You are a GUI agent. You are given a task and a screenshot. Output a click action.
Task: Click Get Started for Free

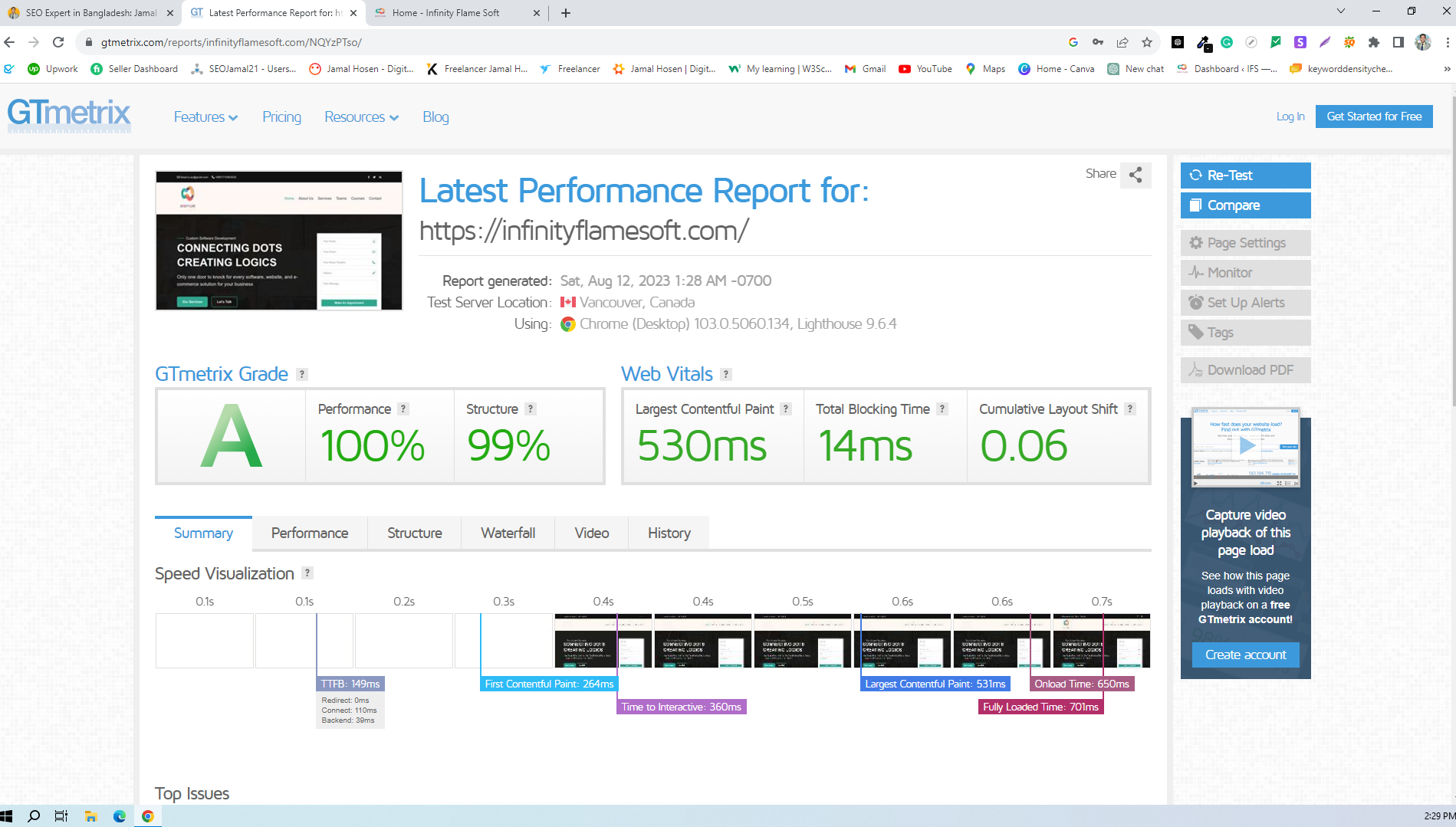point(1373,116)
